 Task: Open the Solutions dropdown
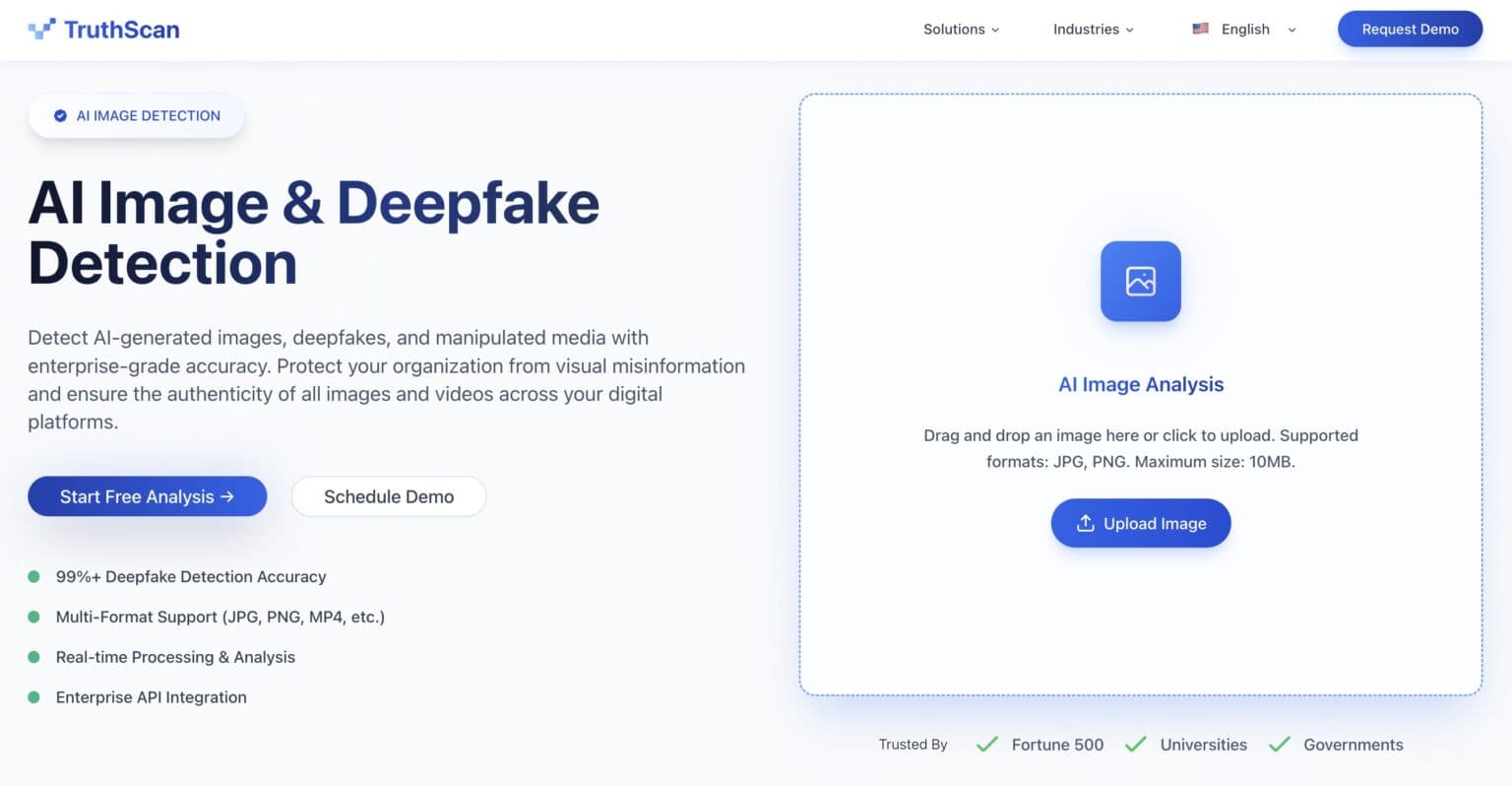(x=961, y=29)
